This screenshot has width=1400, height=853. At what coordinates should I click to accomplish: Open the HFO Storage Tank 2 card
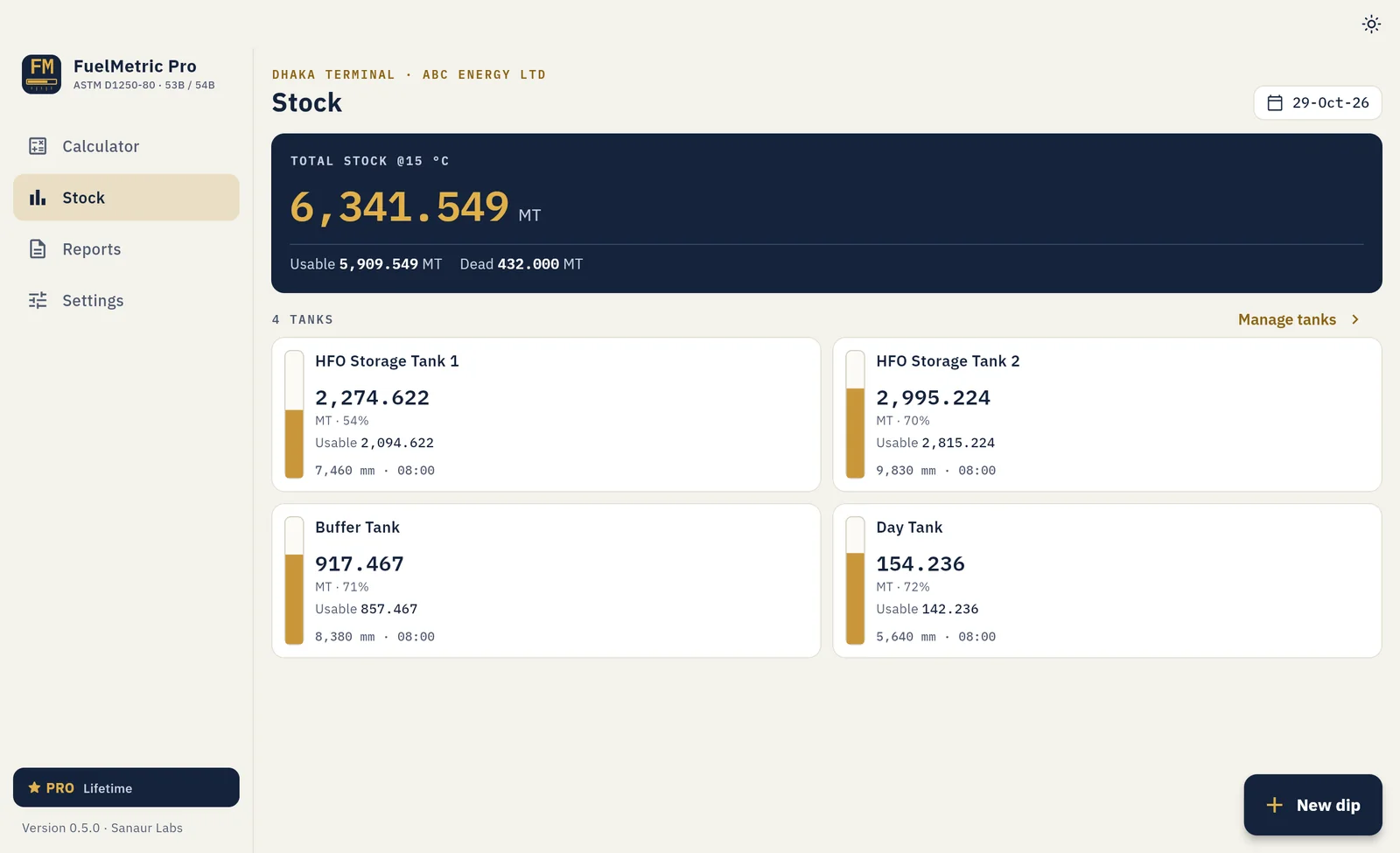click(1107, 415)
